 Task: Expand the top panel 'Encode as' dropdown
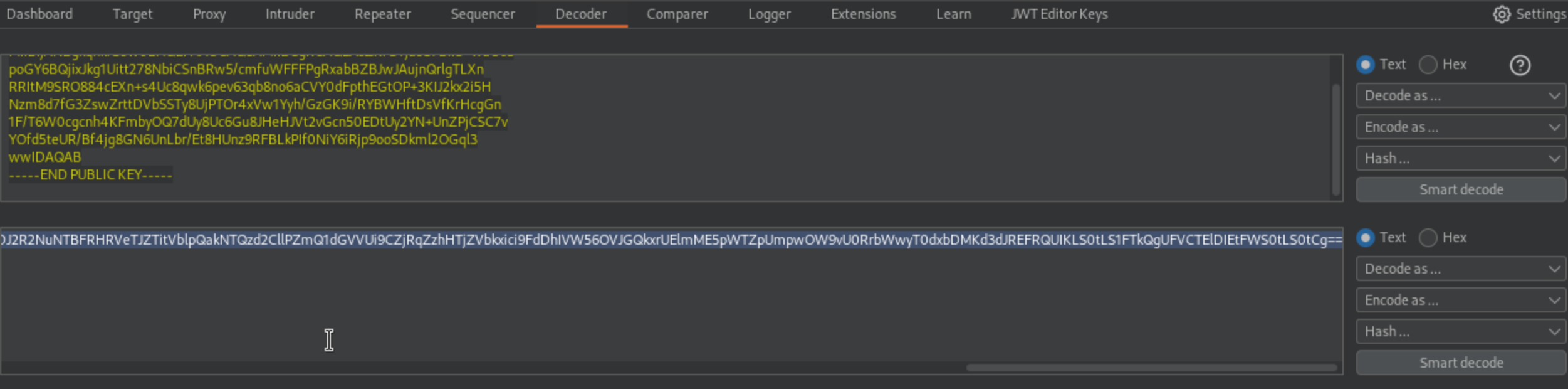pos(1460,127)
